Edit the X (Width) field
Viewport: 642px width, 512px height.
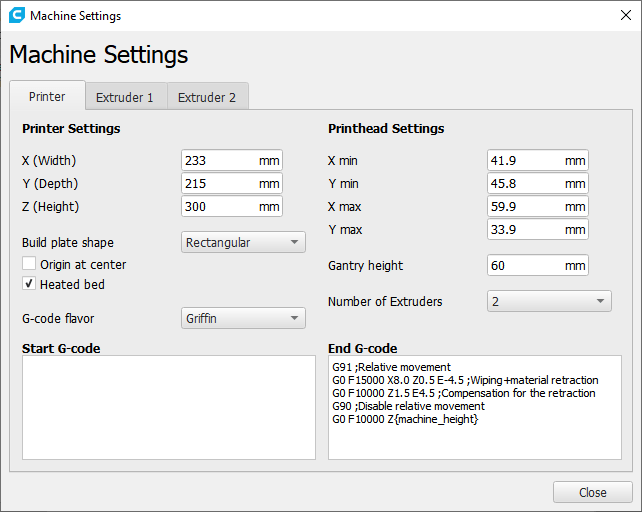coord(232,160)
